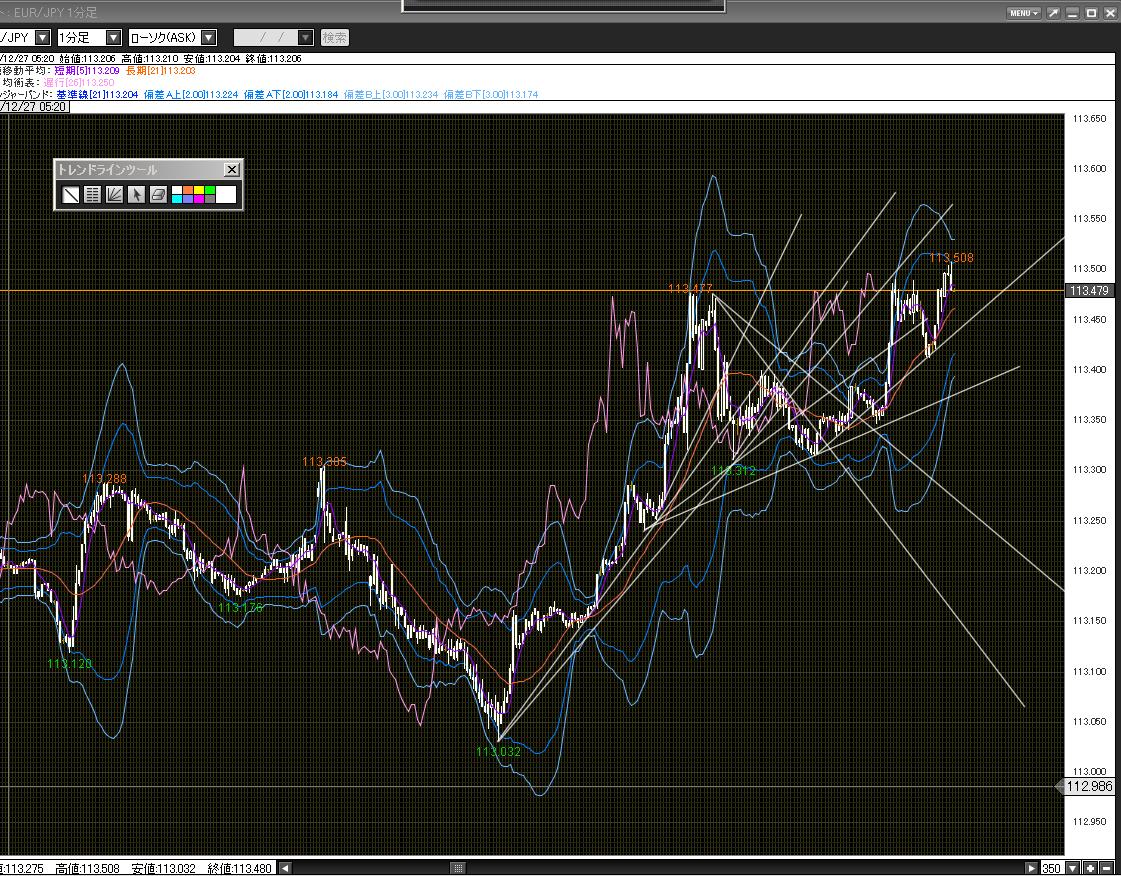Expand the 1分足 timeframe dropdown
Viewport: 1121px width, 876px height.
(113, 37)
